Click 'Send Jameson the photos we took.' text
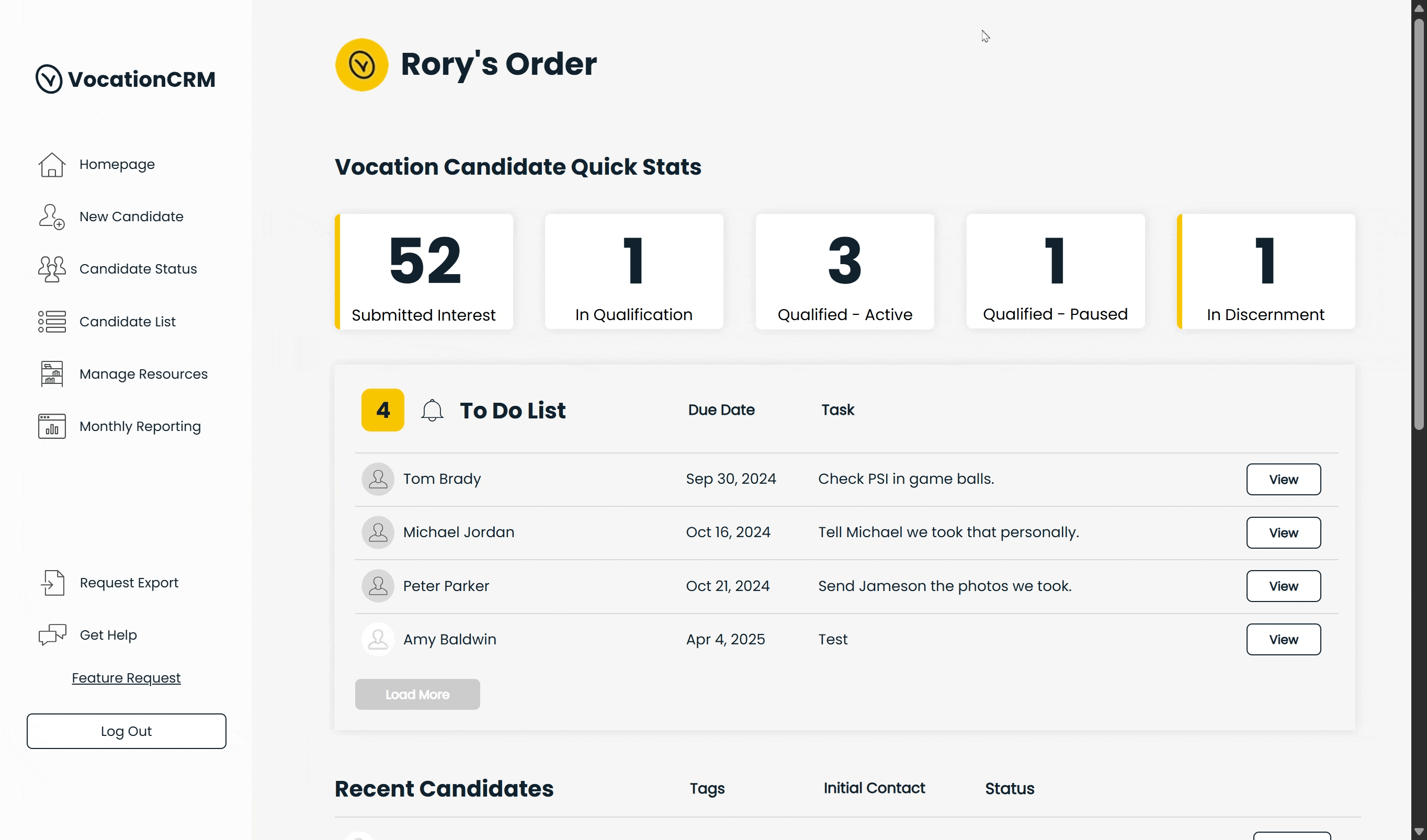This screenshot has width=1427, height=840. click(x=945, y=586)
